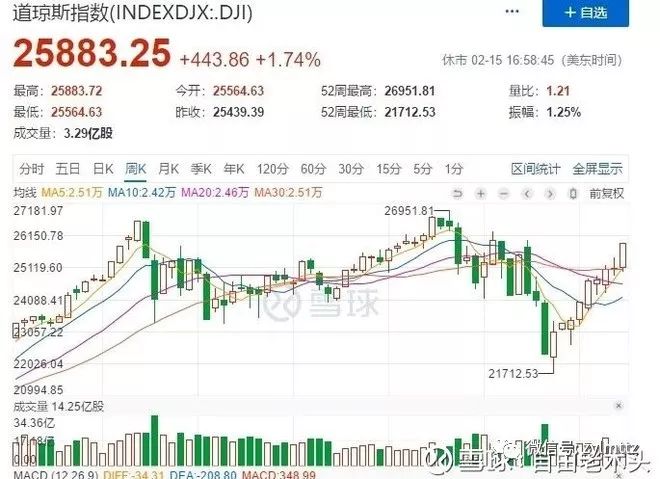The width and height of the screenshot is (660, 479).
Task: Click 全屏显示 to show fullscreen
Action: [x=597, y=169]
